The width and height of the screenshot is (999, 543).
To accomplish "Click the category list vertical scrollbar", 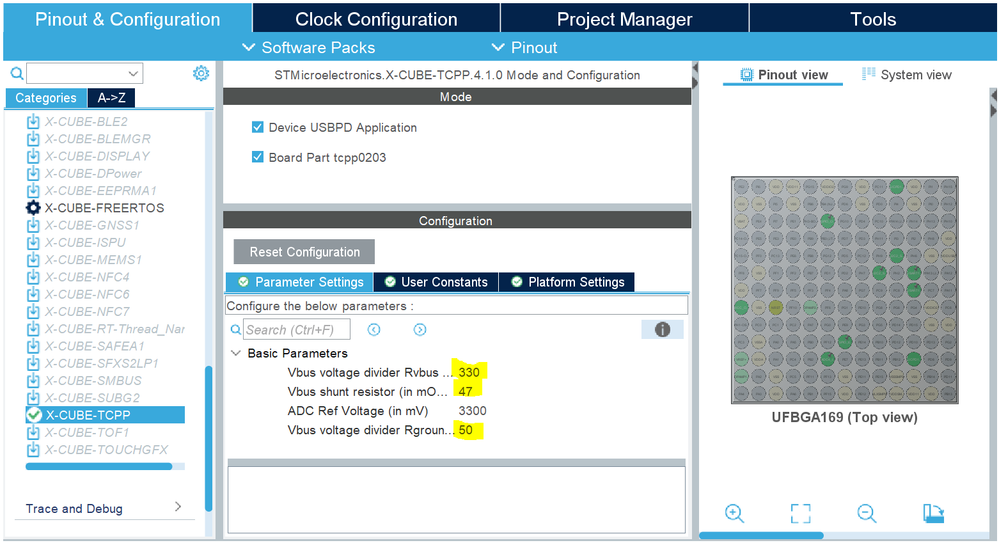I will click(x=208, y=438).
